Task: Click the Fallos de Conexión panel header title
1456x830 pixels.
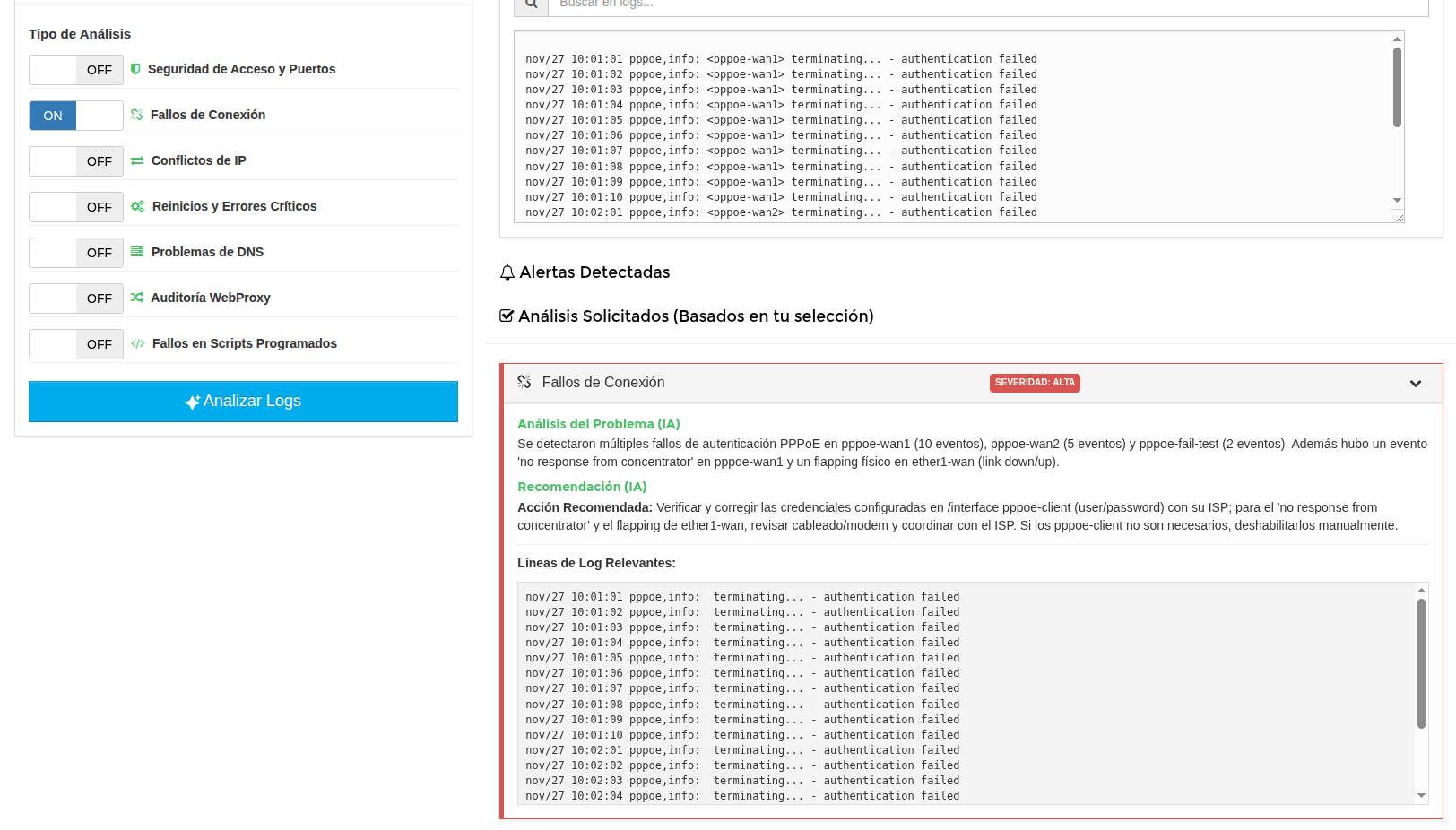Action: pyautogui.click(x=602, y=383)
